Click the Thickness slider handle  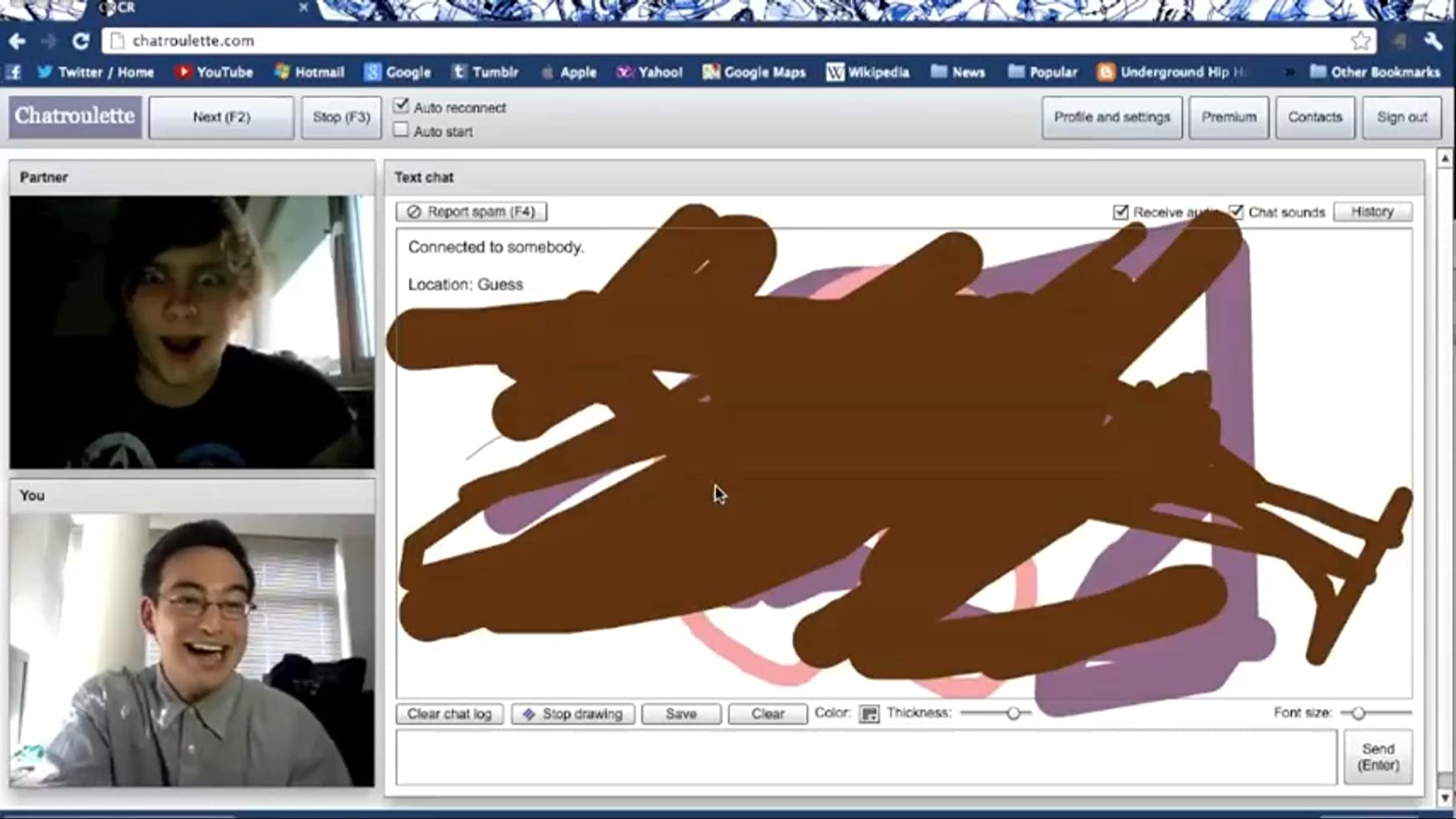pyautogui.click(x=1014, y=713)
